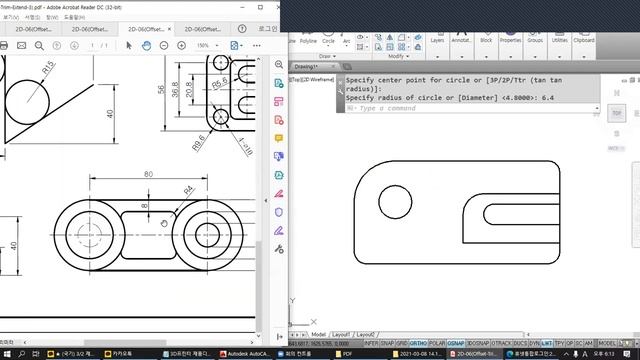Click the Acrobat vertical scrollbar
This screenshot has width=640, height=360.
point(258,286)
